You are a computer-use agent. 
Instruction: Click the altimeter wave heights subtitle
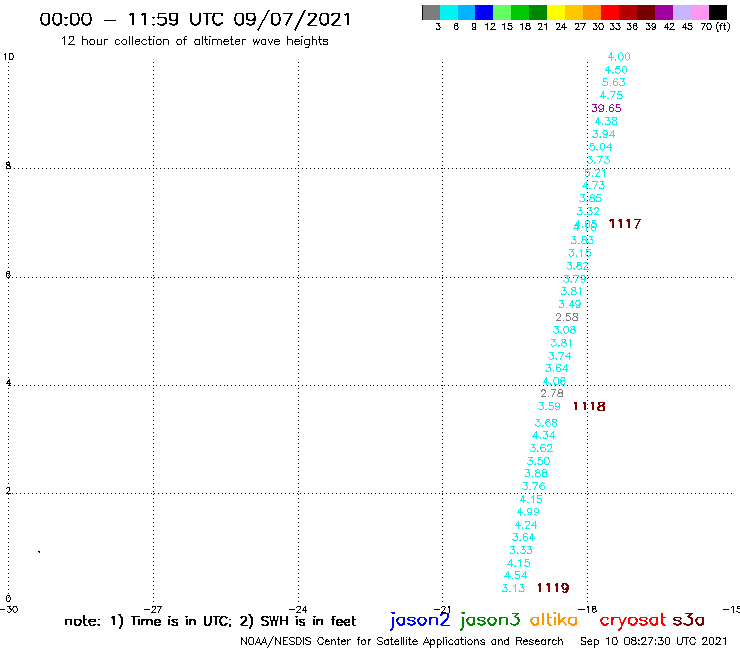194,42
